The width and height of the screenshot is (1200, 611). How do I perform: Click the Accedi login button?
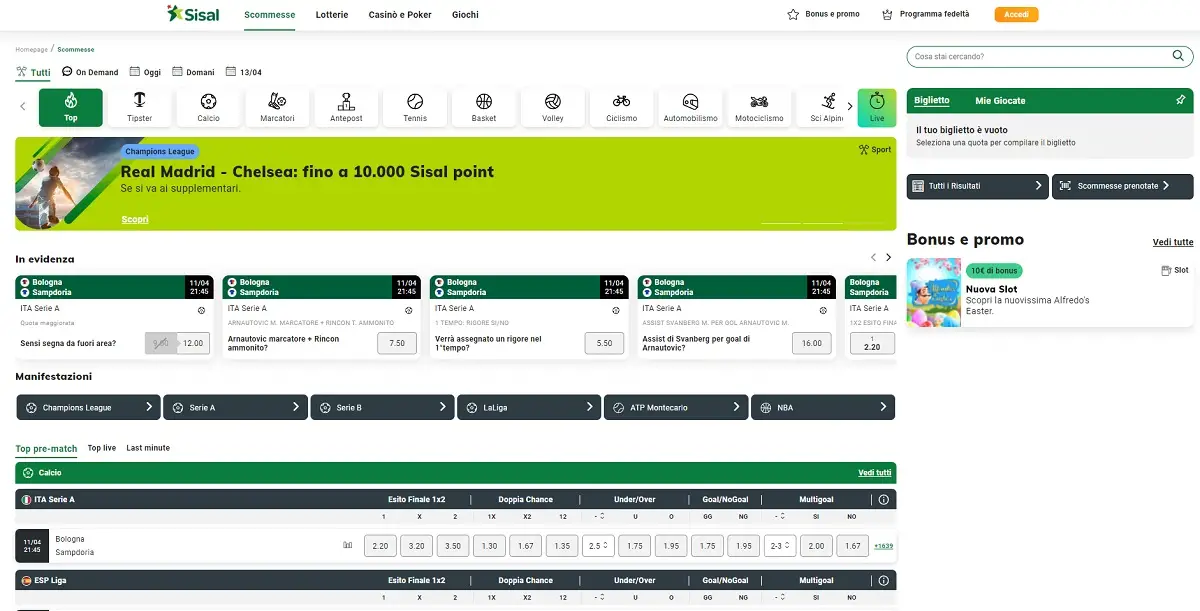(x=1016, y=15)
